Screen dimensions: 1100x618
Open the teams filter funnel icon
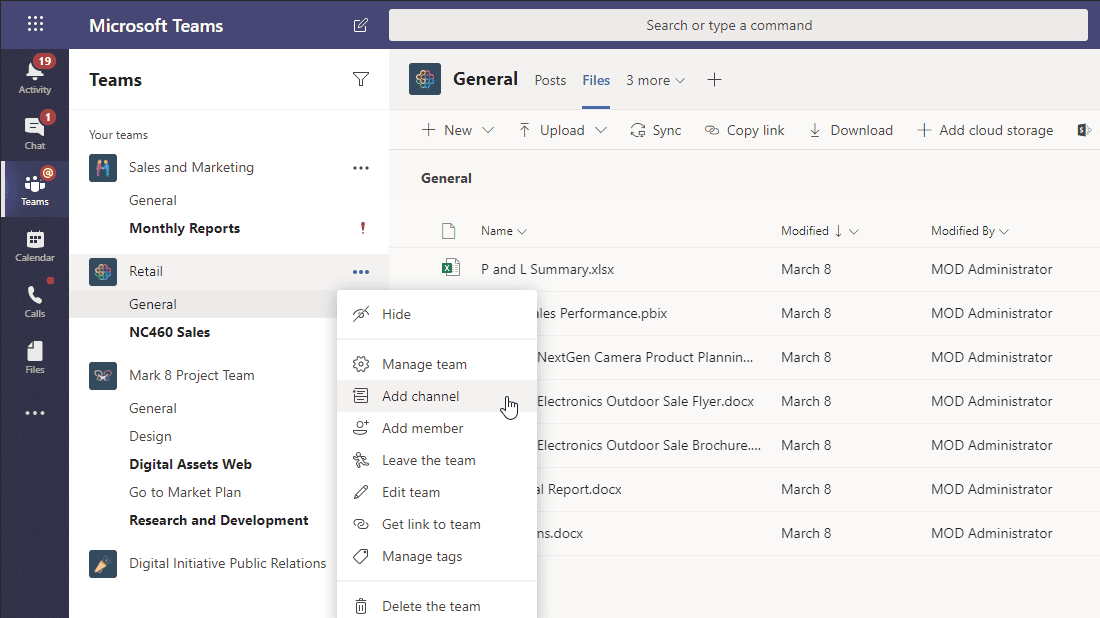point(361,80)
